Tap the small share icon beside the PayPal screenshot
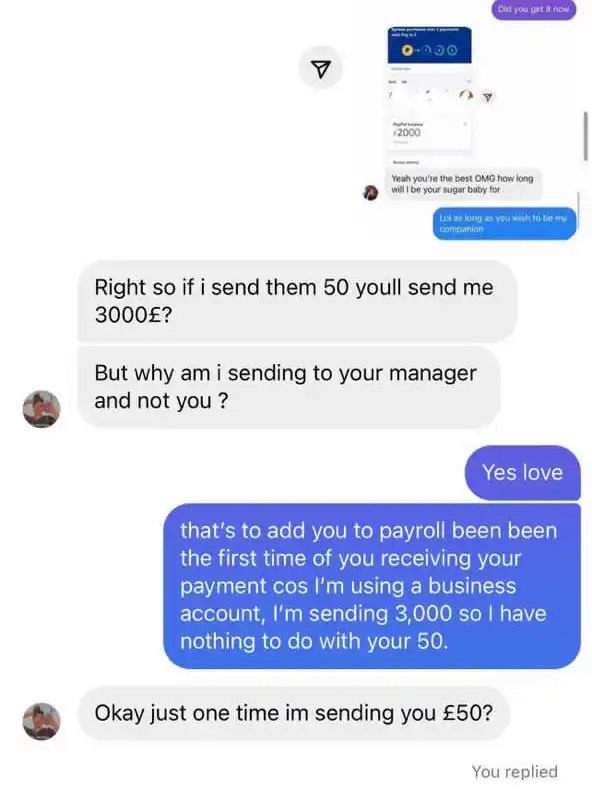592x792 pixels. 487,97
